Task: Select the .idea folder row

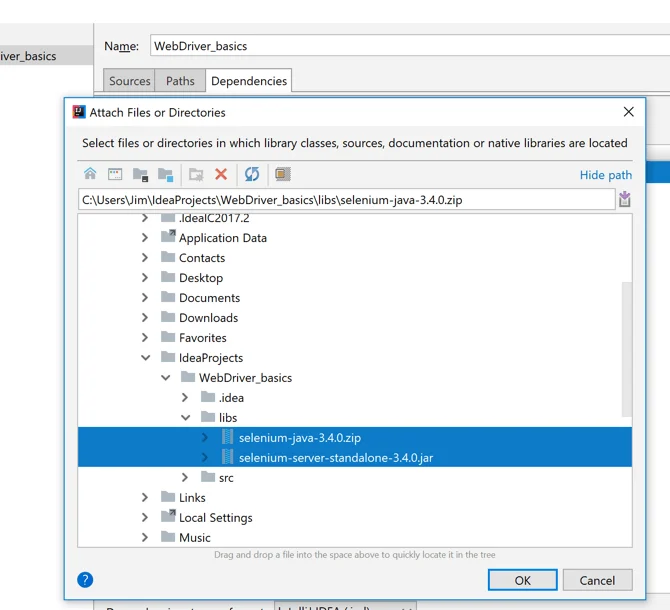Action: click(355, 397)
